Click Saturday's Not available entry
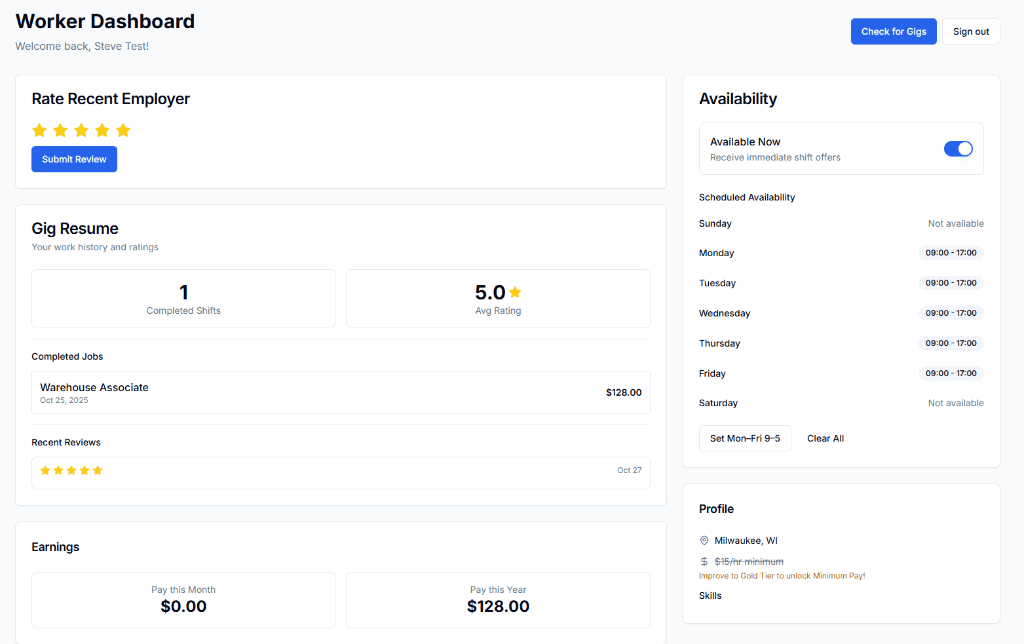This screenshot has height=644, width=1024. (x=956, y=403)
